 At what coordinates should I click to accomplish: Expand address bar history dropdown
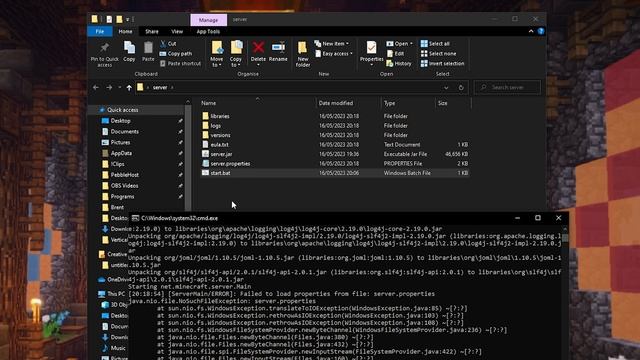pos(446,87)
